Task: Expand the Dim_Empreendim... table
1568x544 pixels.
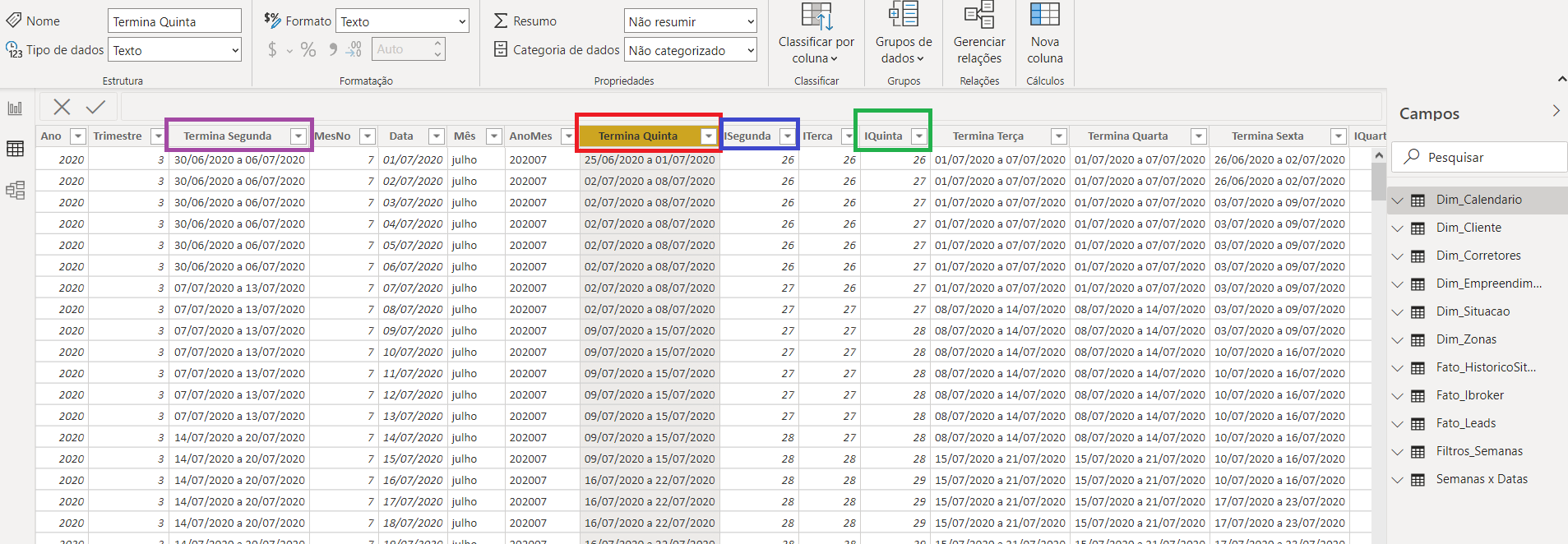Action: pyautogui.click(x=1397, y=284)
